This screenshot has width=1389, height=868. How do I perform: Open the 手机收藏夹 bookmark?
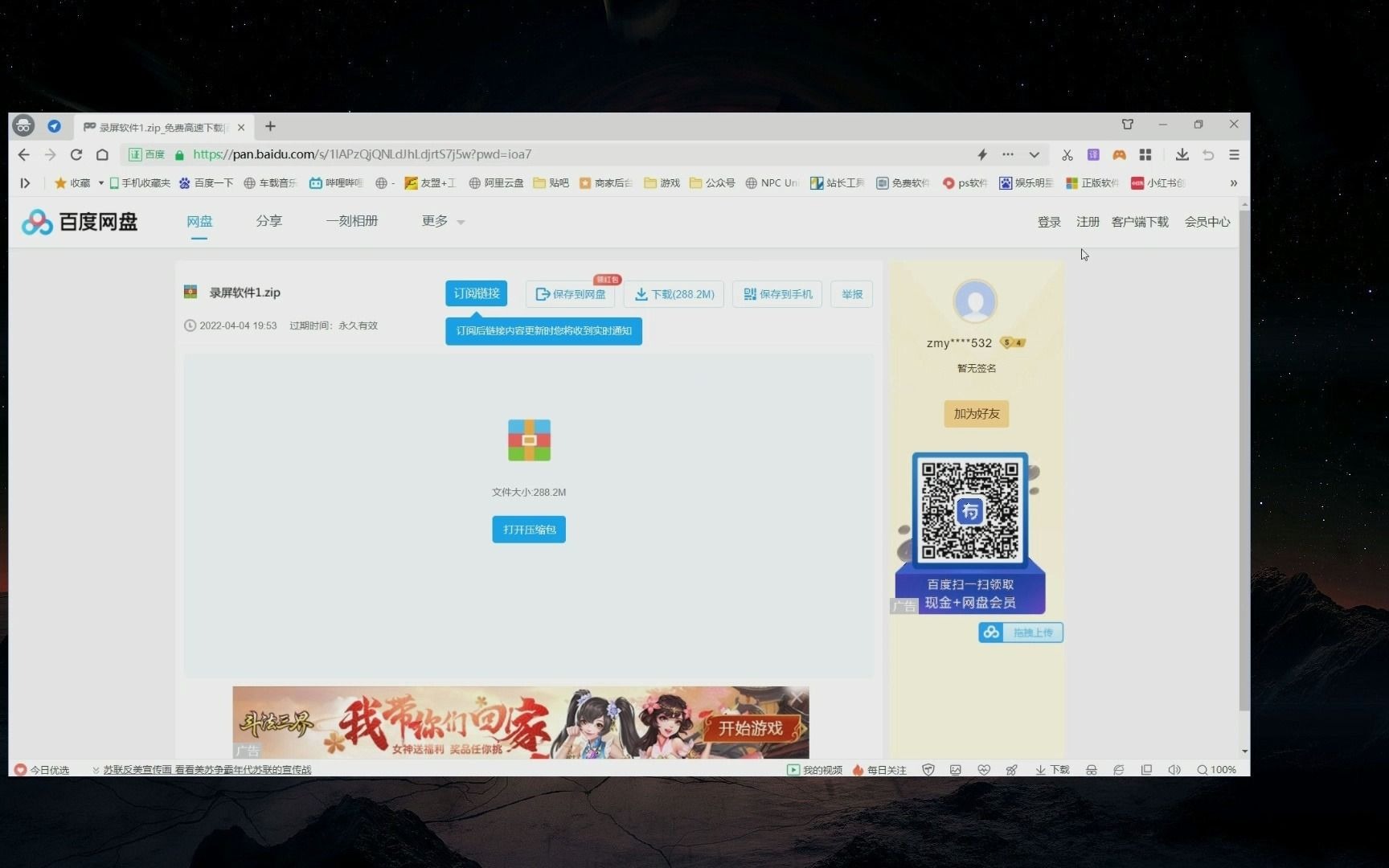140,183
